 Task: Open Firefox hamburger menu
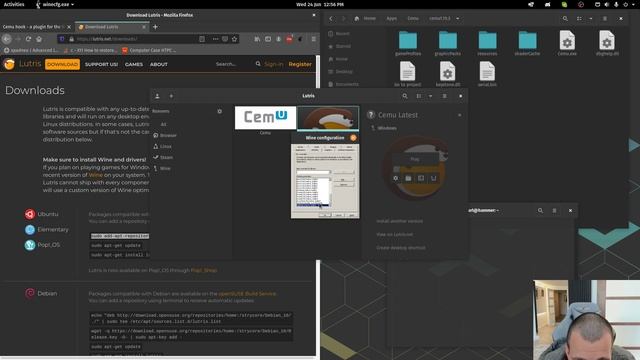click(313, 39)
